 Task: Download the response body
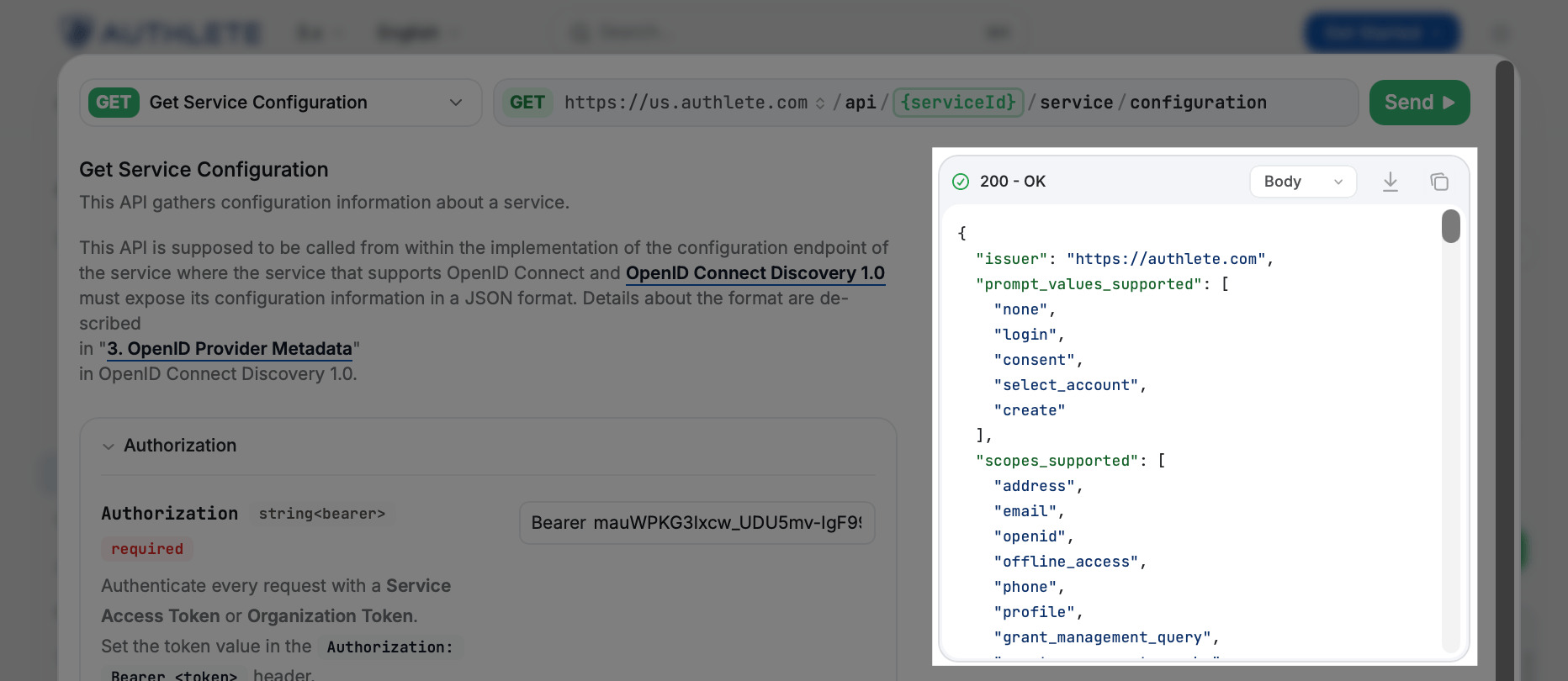click(x=1391, y=182)
